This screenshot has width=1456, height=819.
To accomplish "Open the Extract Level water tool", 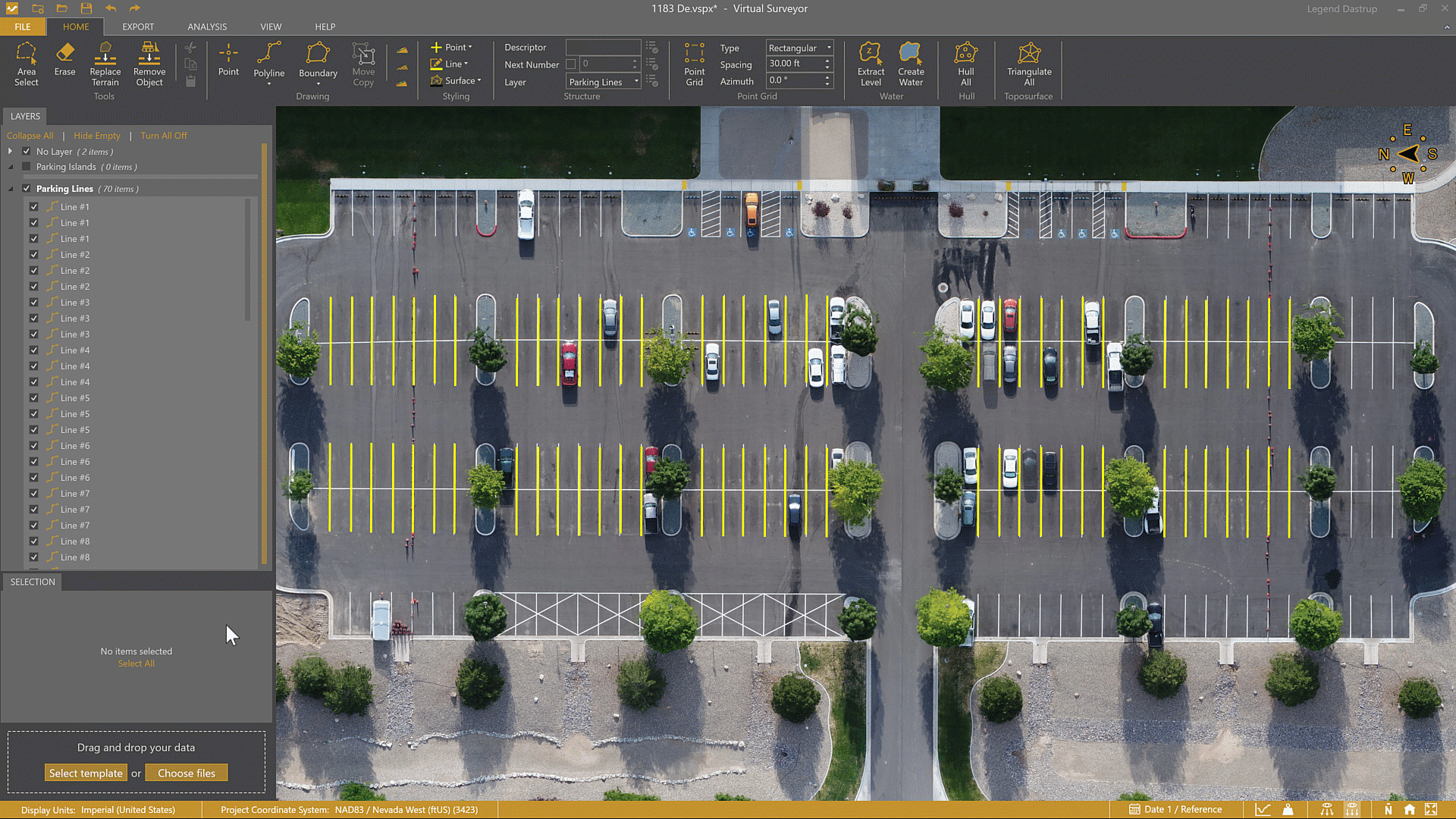I will [871, 64].
